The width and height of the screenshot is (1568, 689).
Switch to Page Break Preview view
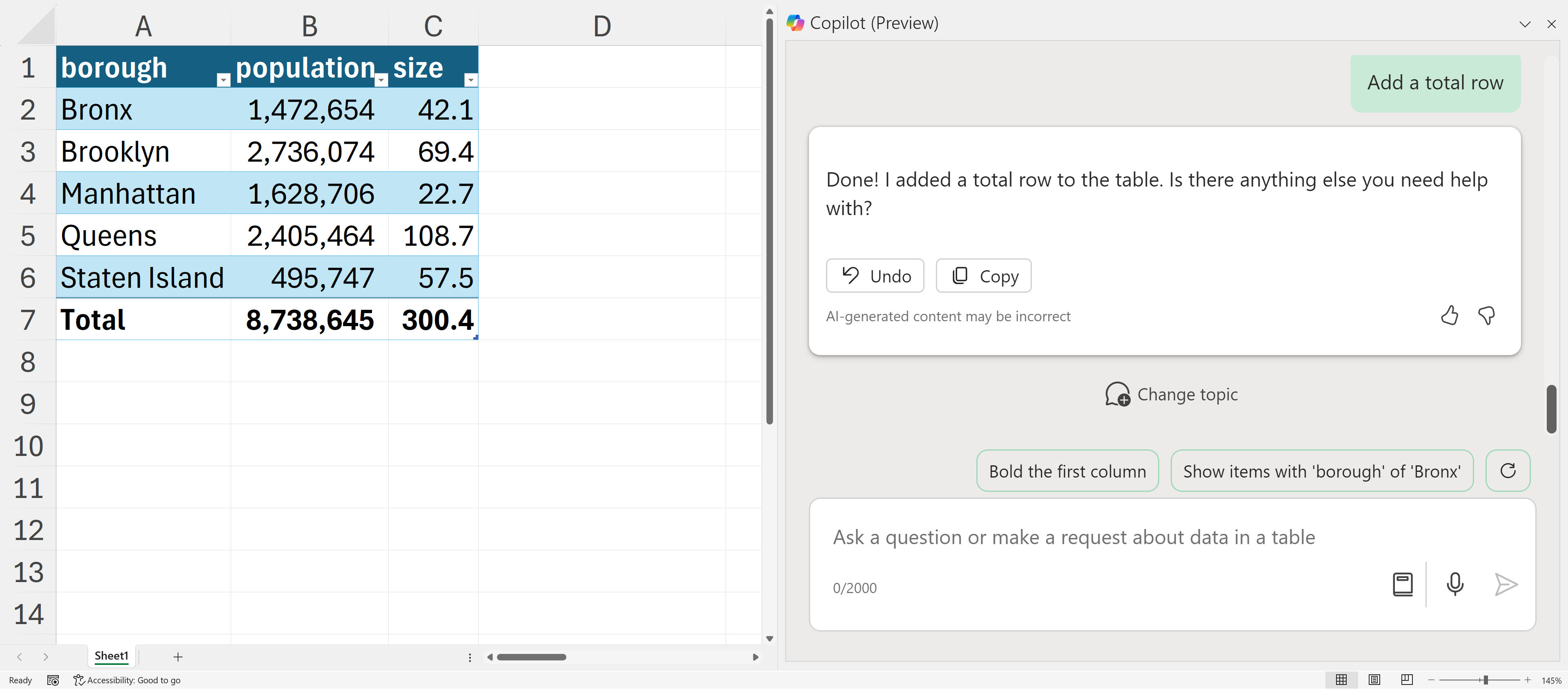coord(1407,680)
